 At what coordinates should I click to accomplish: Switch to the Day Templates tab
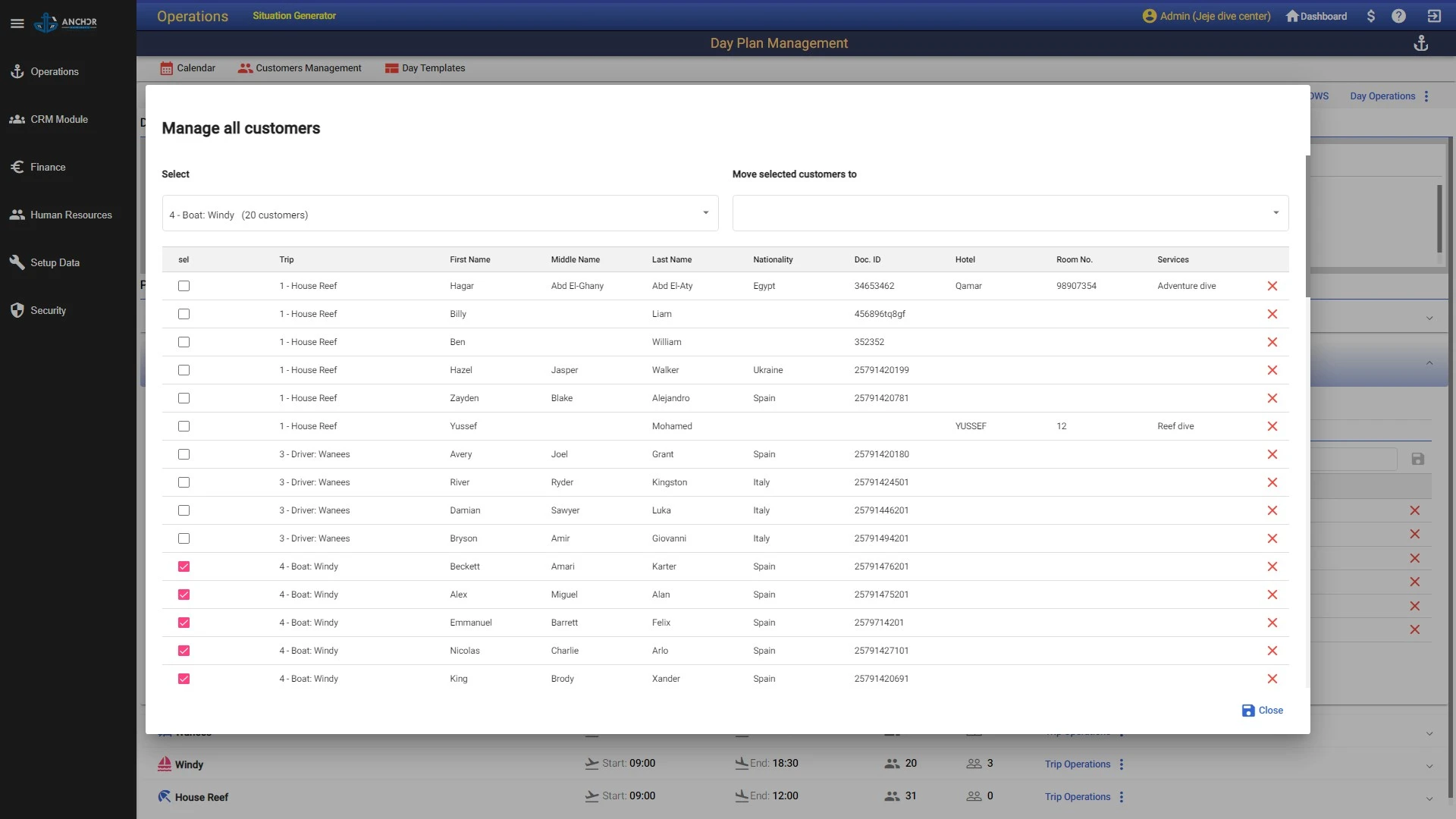(x=433, y=67)
